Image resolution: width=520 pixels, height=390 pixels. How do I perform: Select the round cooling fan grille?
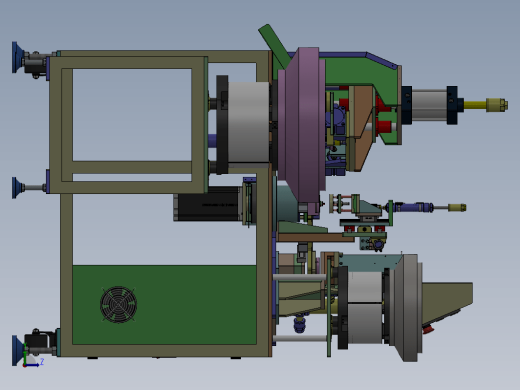[x=118, y=304]
